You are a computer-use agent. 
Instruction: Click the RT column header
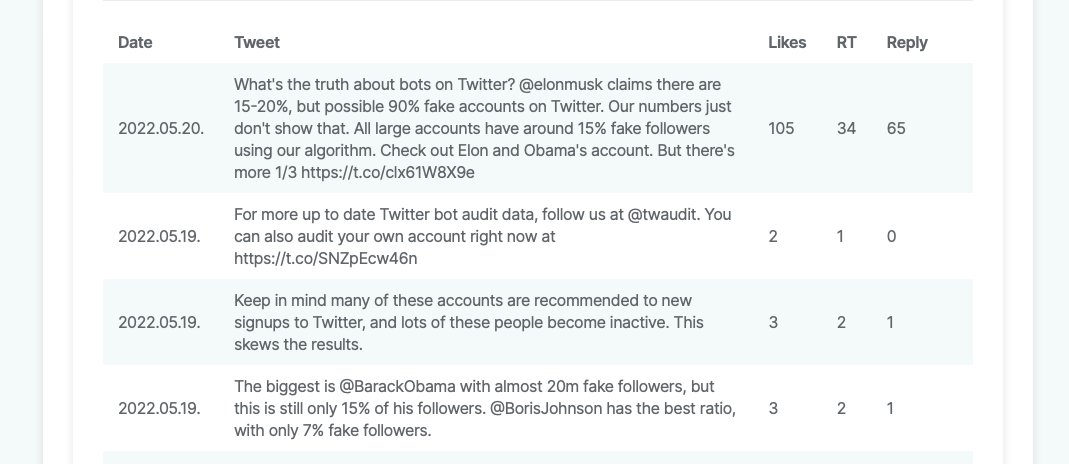[x=847, y=42]
